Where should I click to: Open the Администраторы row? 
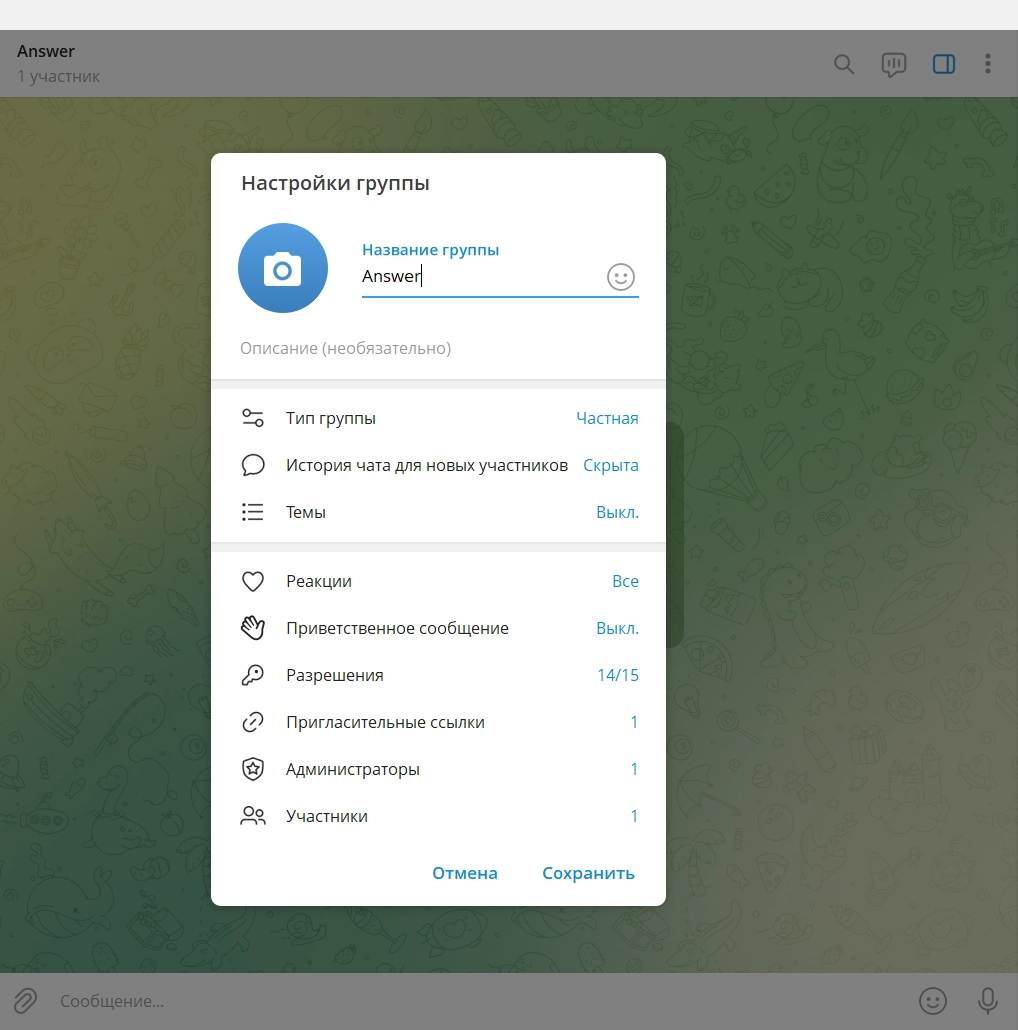coord(438,769)
